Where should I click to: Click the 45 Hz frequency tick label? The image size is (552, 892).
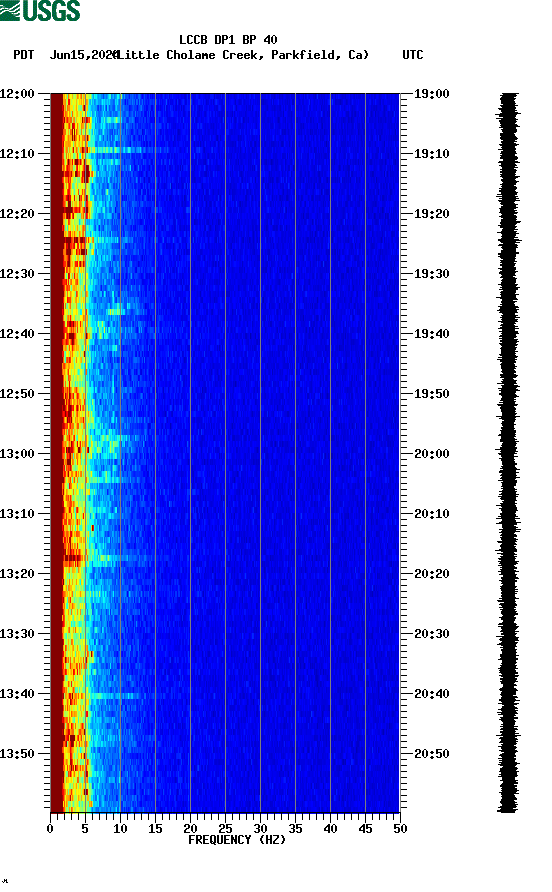tap(365, 829)
